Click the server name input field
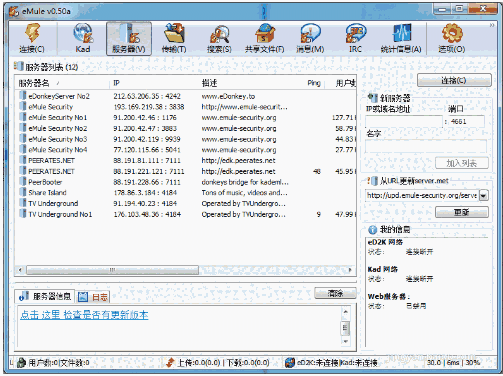Viewport: 503px width, 376px height. (426, 146)
